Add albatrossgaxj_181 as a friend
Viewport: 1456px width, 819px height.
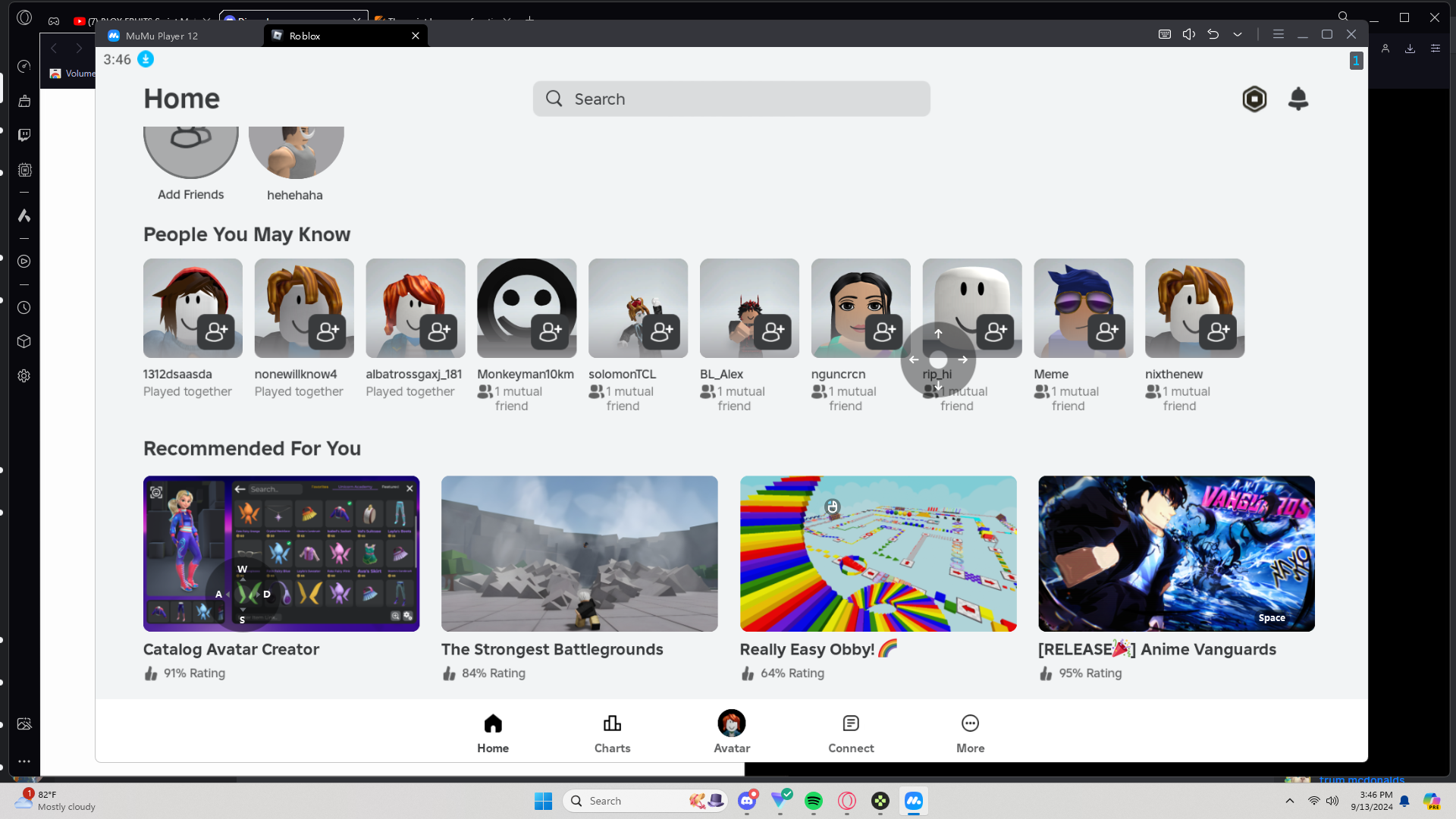[439, 331]
